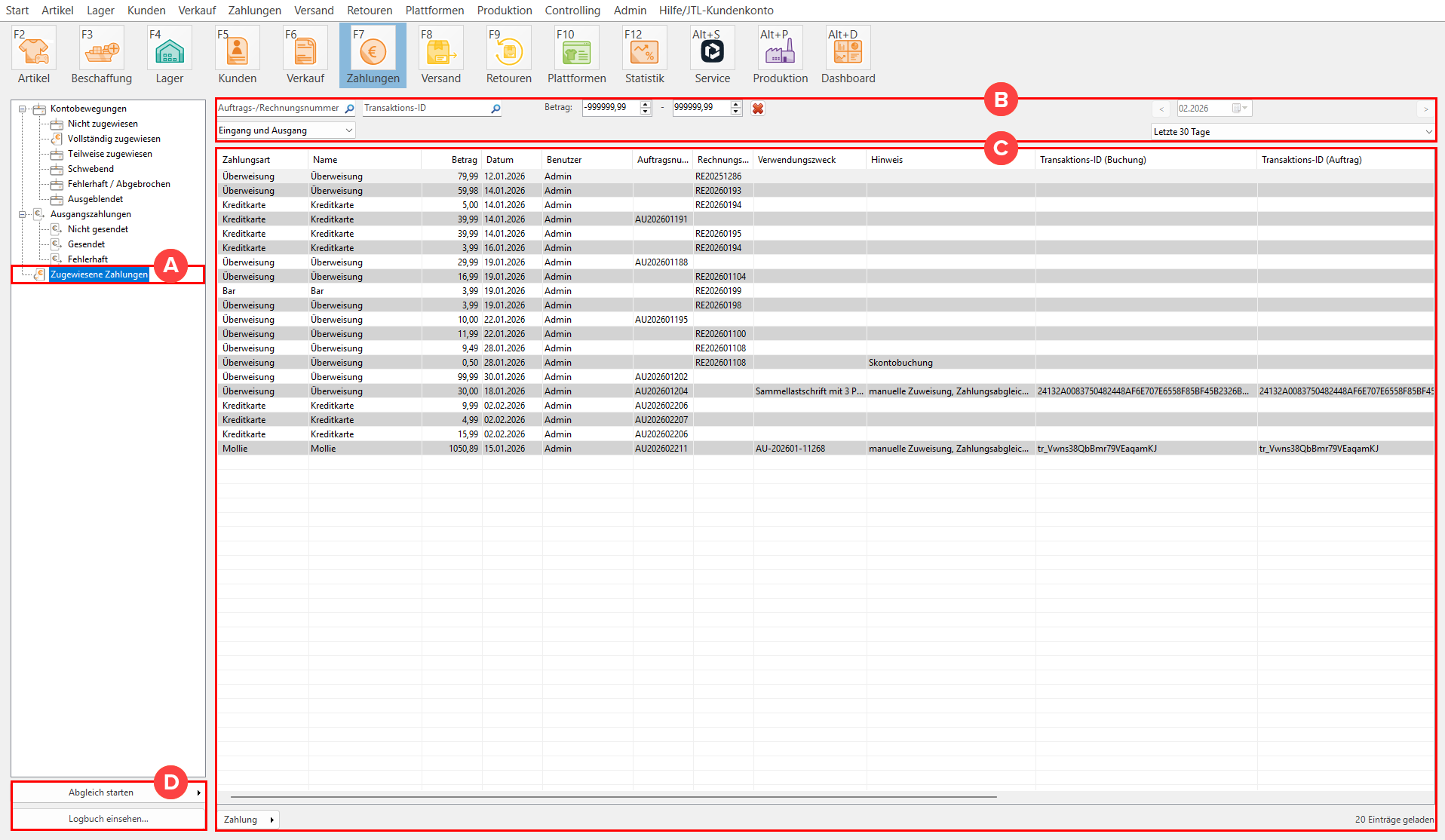Open the Eingang und Ausgang dropdown

286,130
